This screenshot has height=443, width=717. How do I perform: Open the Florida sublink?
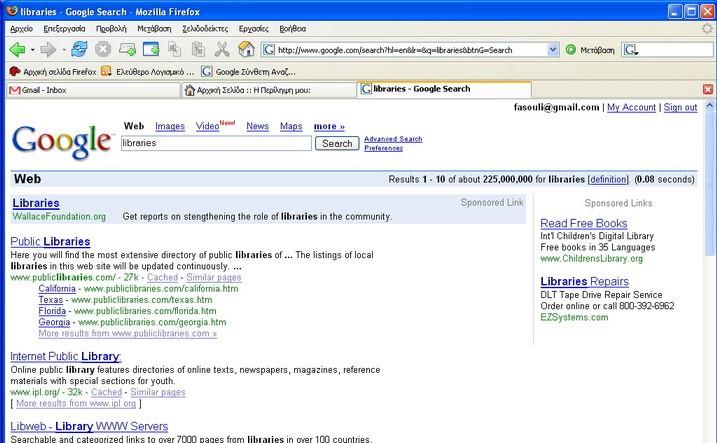[x=52, y=311]
